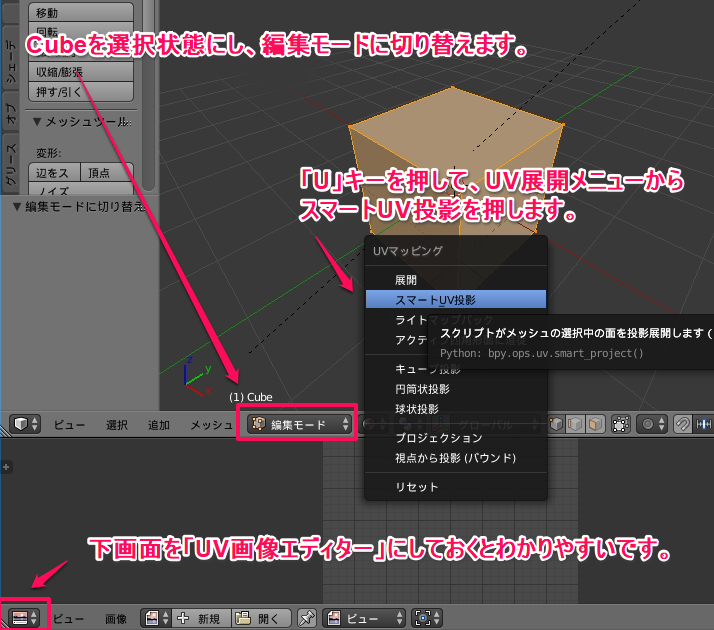Choose リセット in the UV menu
This screenshot has height=630, width=714.
coord(456,487)
